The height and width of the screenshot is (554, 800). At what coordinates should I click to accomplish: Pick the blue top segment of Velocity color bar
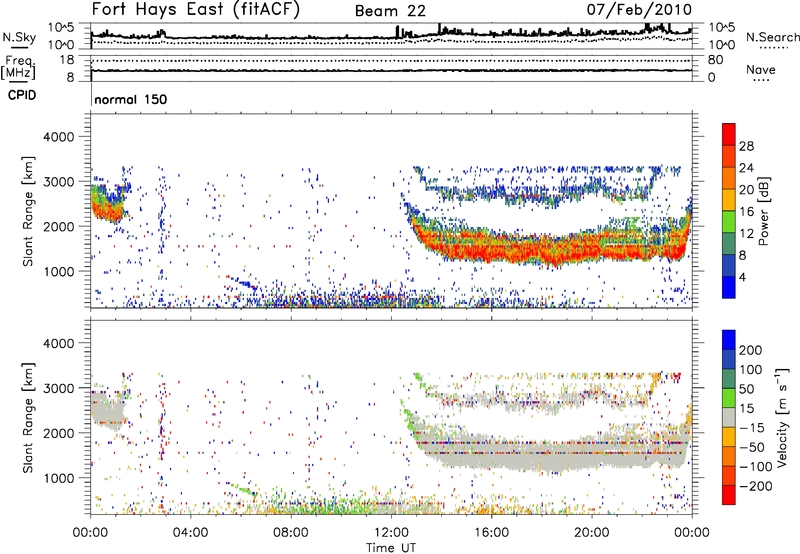[729, 340]
